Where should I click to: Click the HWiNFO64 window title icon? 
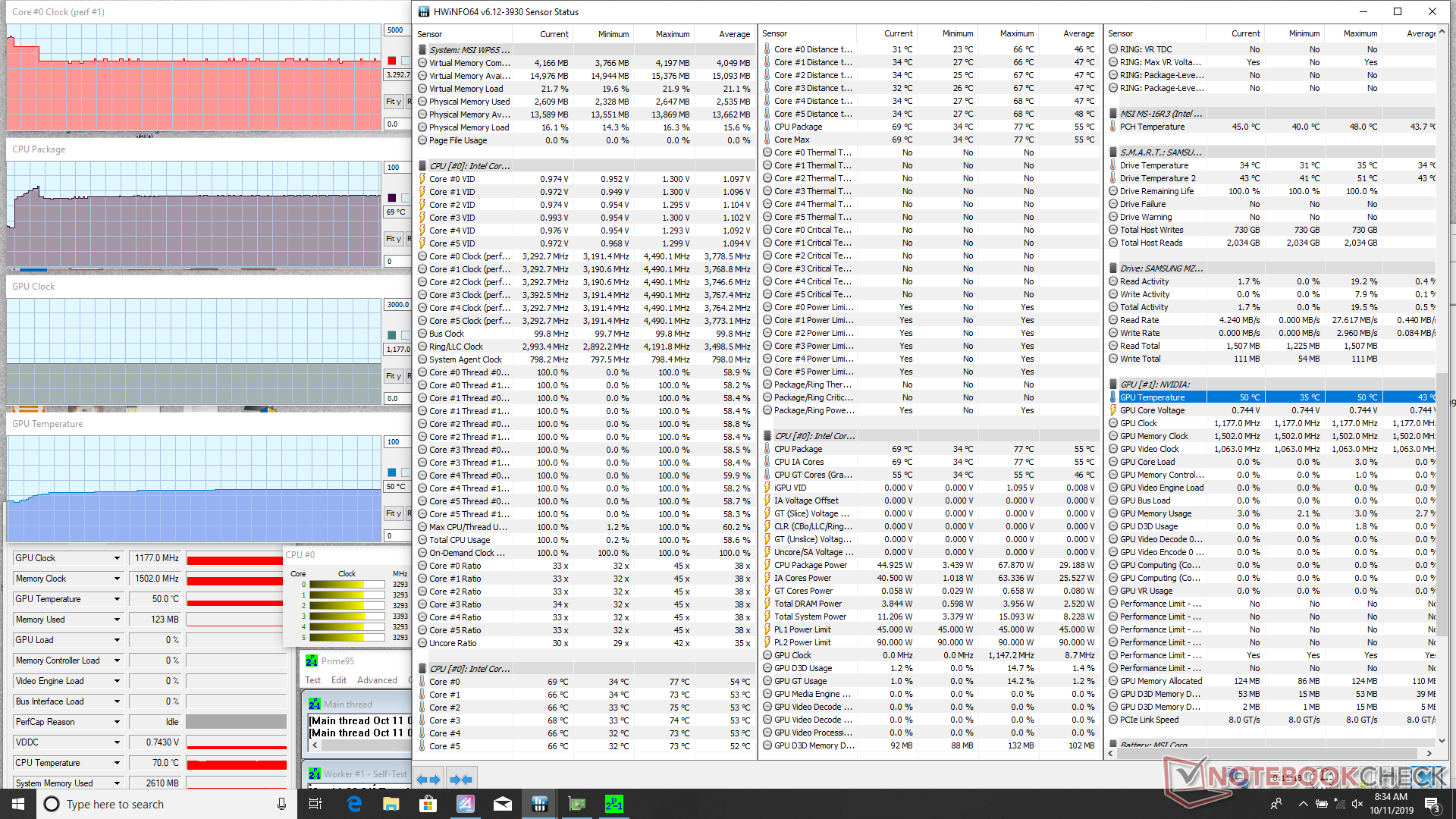point(422,11)
